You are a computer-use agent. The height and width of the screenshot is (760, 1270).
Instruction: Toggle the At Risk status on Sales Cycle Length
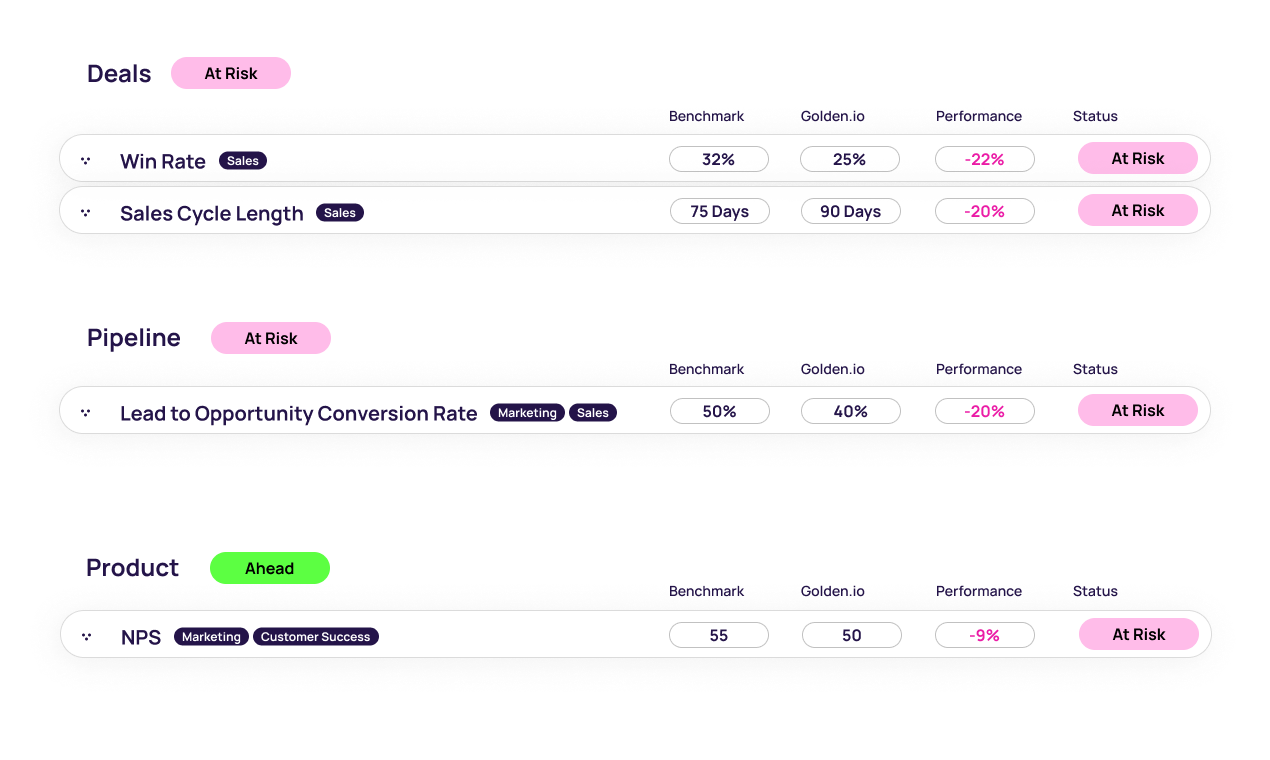[x=1137, y=210]
